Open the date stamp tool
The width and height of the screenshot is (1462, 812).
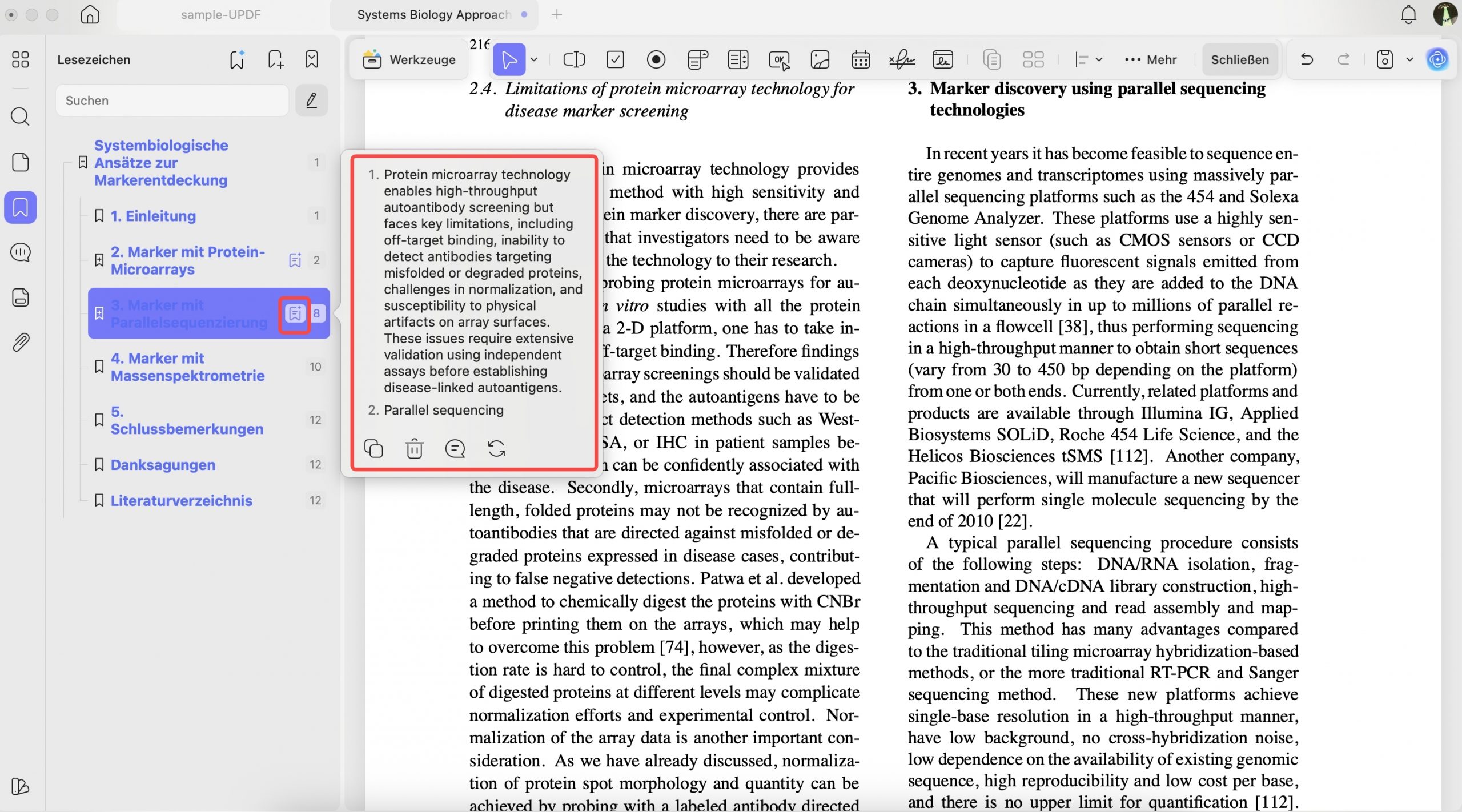[x=861, y=59]
